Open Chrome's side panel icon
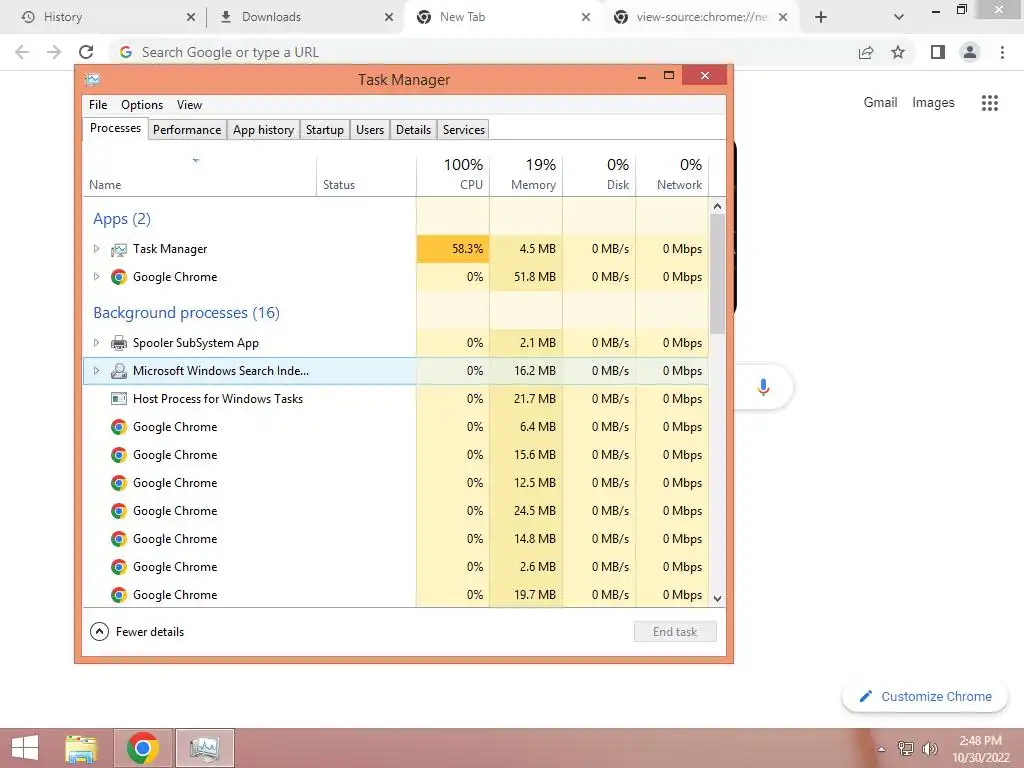The image size is (1024, 768). coord(938,52)
